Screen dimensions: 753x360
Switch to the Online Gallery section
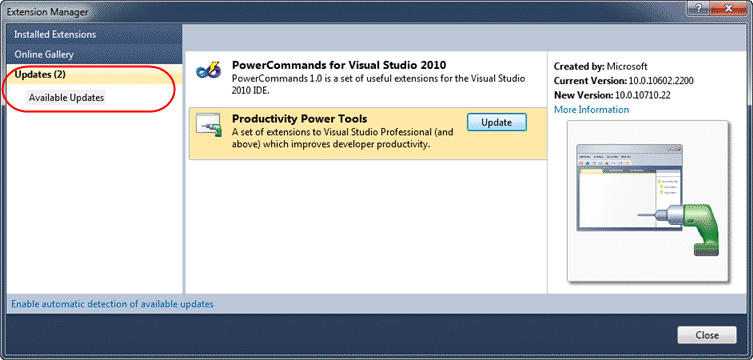95,54
